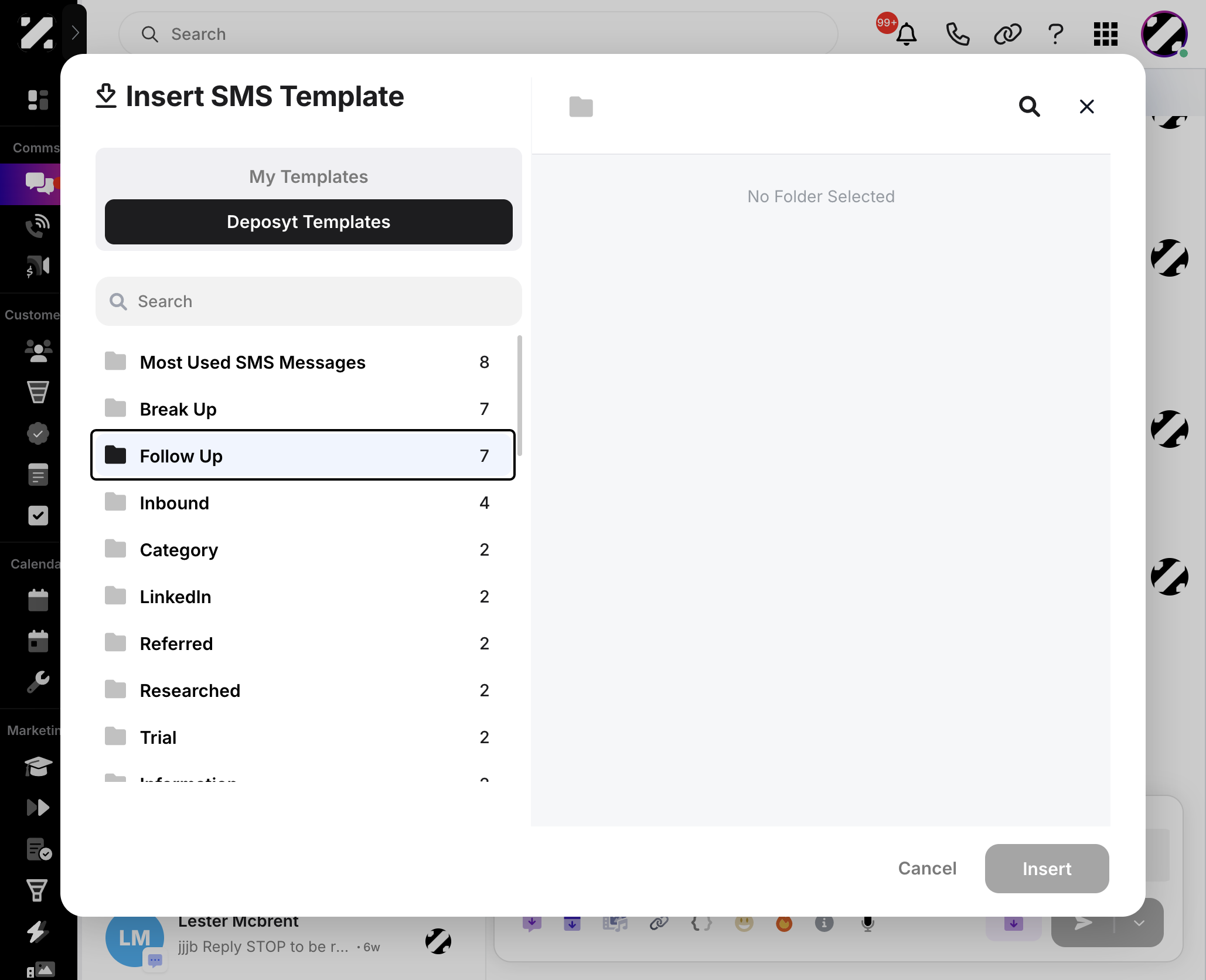The height and width of the screenshot is (980, 1206).
Task: Open the phone dialer icon in header
Action: point(958,34)
